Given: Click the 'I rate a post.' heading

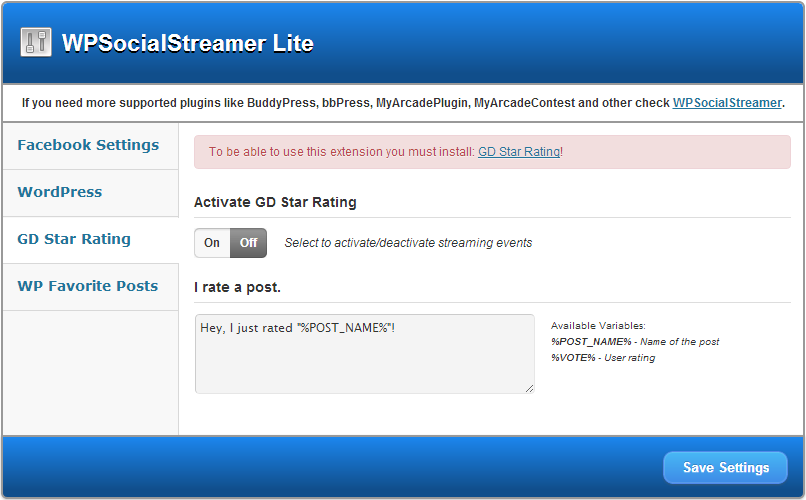Looking at the screenshot, I should click(x=237, y=287).
